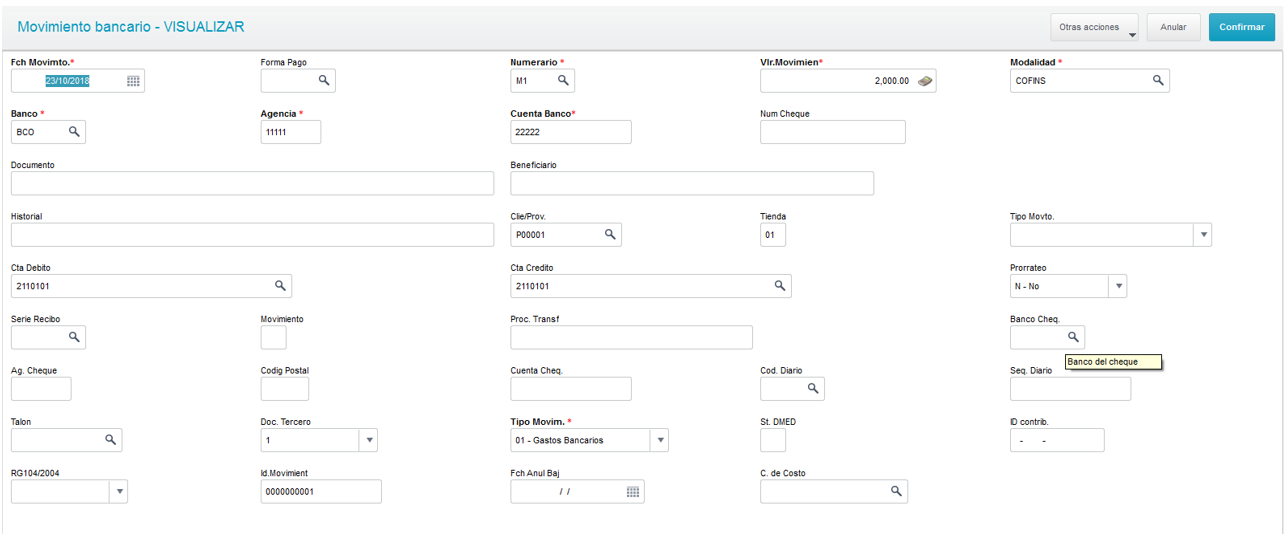The width and height of the screenshot is (1286, 542).
Task: Open Numerario lookup magnifier
Action: [563, 80]
